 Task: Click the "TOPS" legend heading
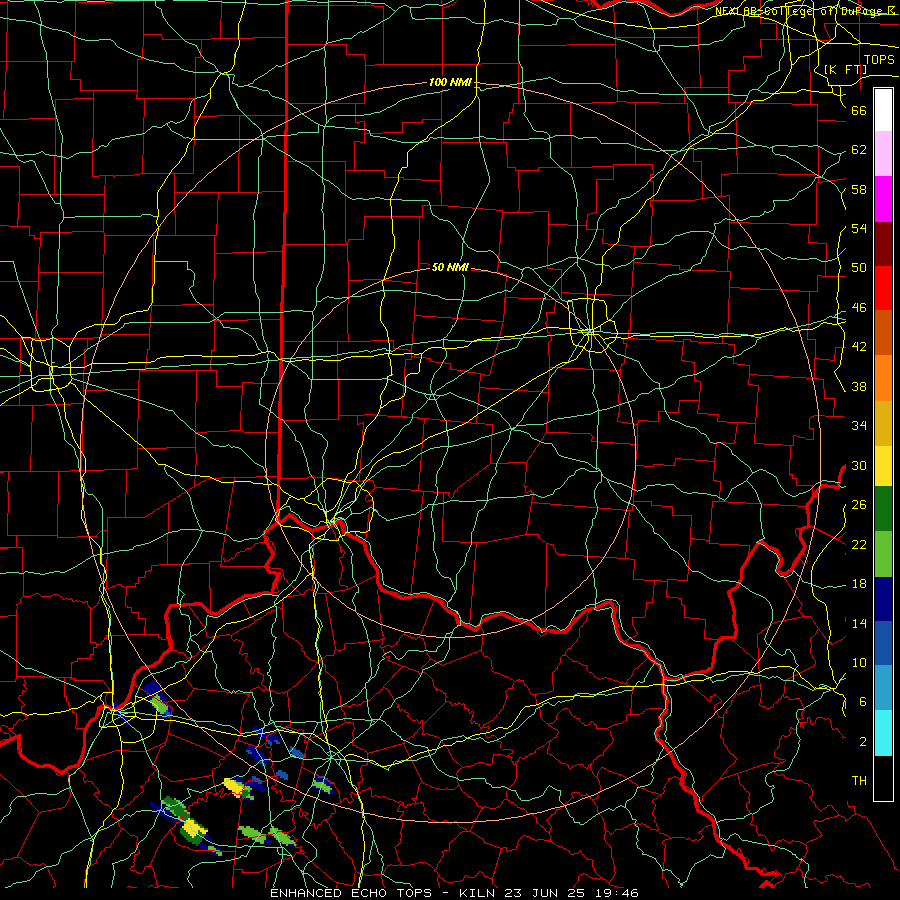tap(879, 60)
